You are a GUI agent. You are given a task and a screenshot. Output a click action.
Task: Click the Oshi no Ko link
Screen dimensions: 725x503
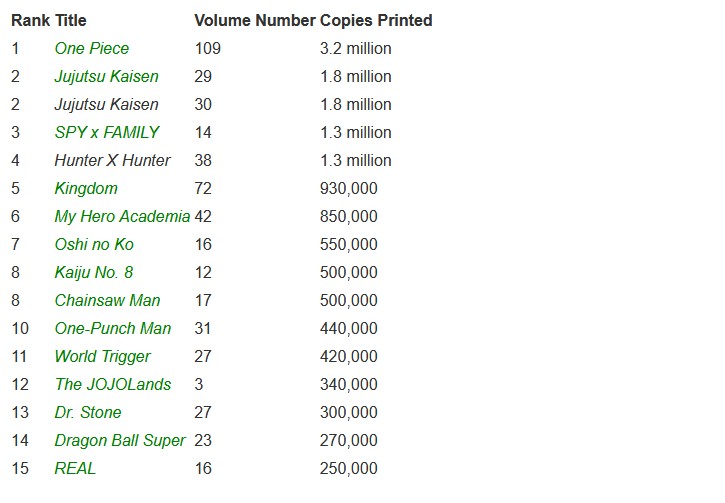point(94,244)
